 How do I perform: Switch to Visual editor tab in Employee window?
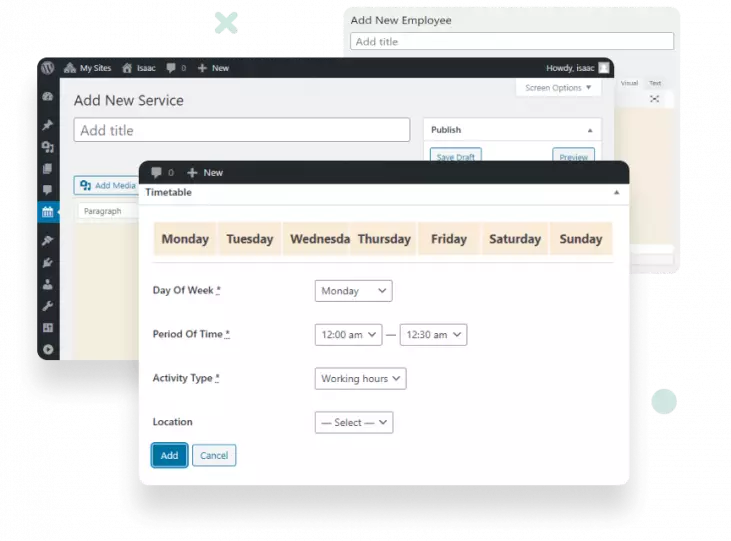pyautogui.click(x=629, y=83)
